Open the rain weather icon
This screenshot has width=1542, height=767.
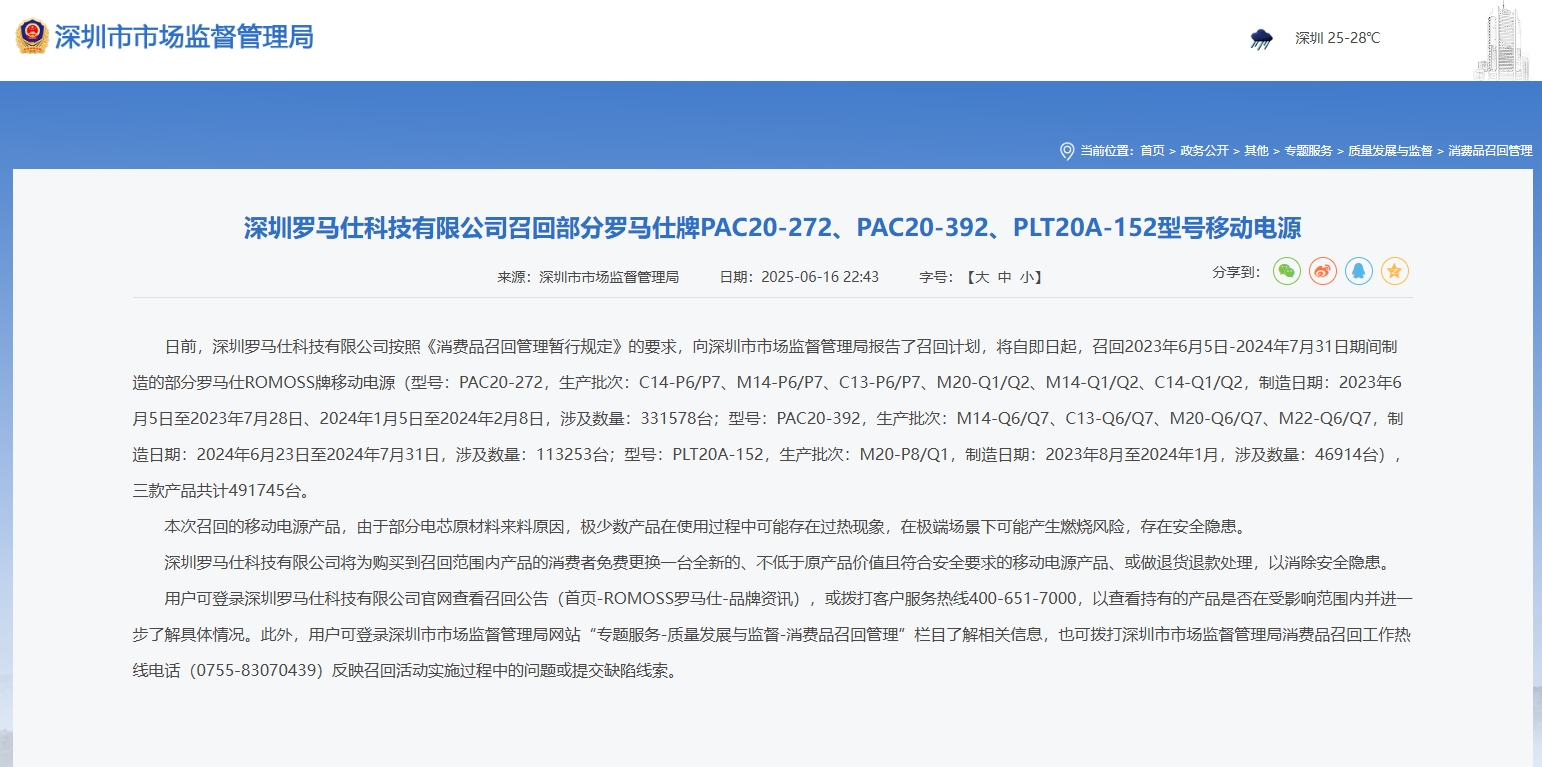point(1262,39)
